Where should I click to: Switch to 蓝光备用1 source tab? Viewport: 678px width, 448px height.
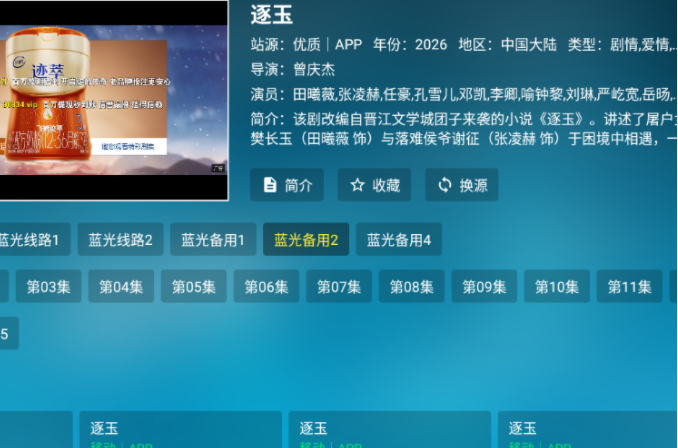[x=213, y=240]
